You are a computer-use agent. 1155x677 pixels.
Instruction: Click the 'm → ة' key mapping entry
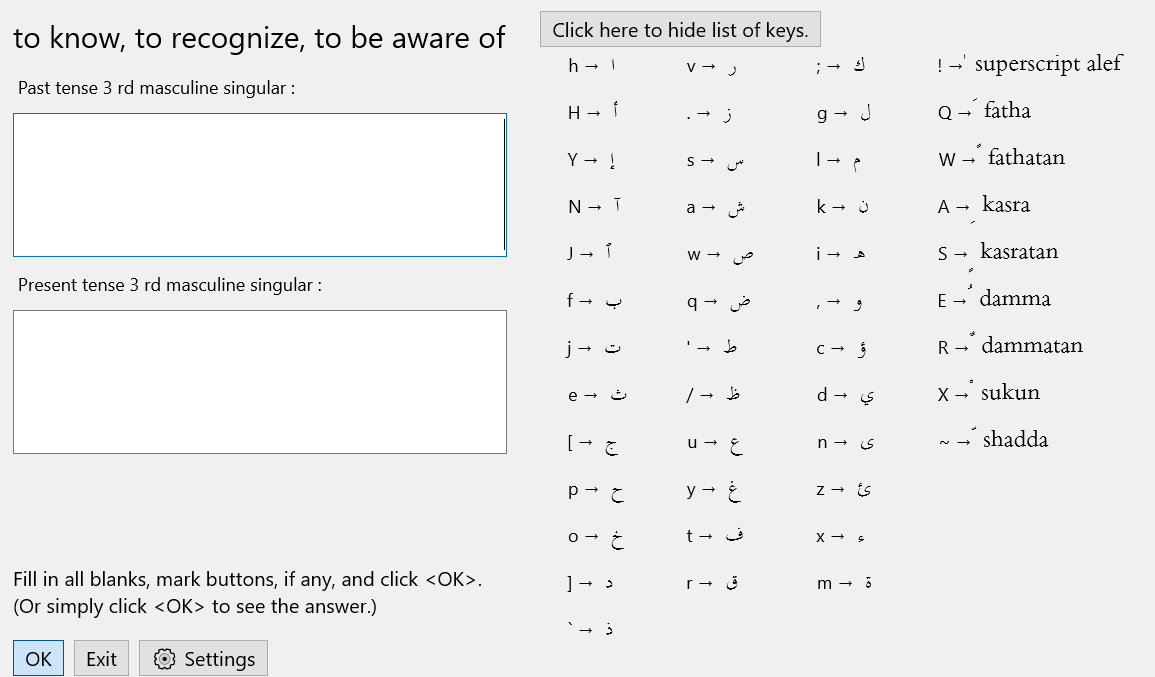[x=843, y=582]
